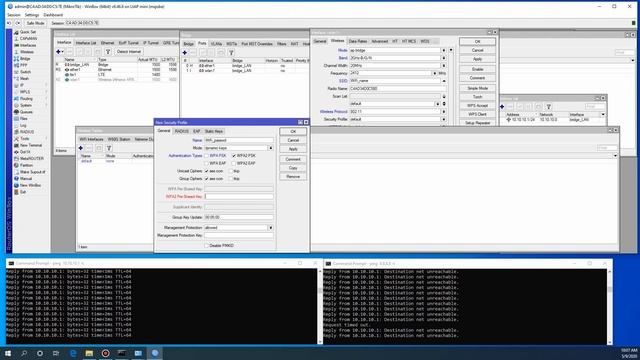Open wireless Mode ap bridge dropdown
Viewport: 640px width, 360px height.
[x=444, y=50]
